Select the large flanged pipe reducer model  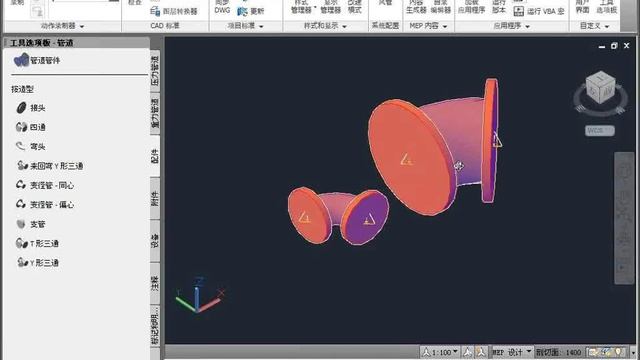click(x=433, y=147)
